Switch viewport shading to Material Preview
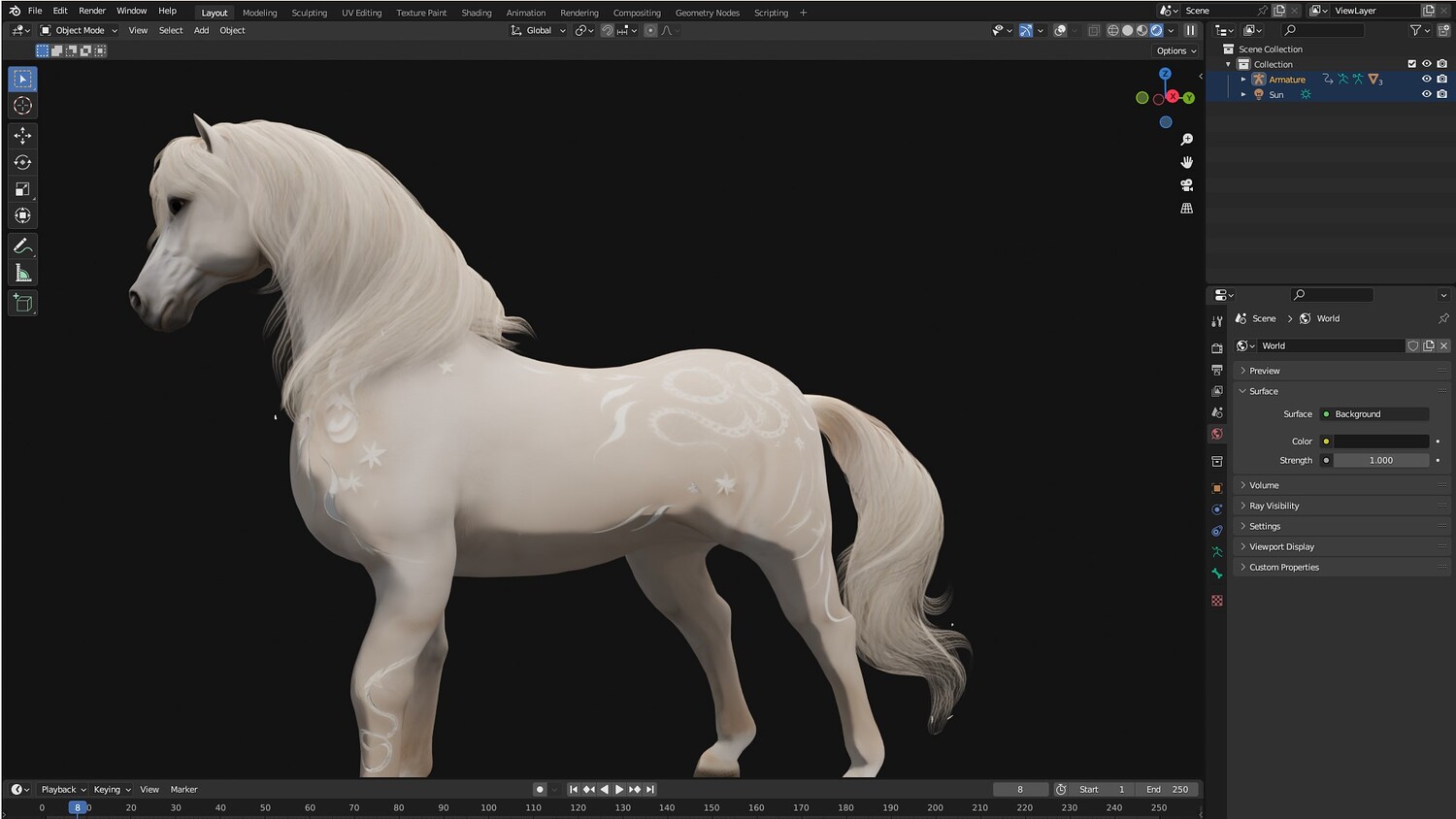1456x819 pixels. 1142,30
